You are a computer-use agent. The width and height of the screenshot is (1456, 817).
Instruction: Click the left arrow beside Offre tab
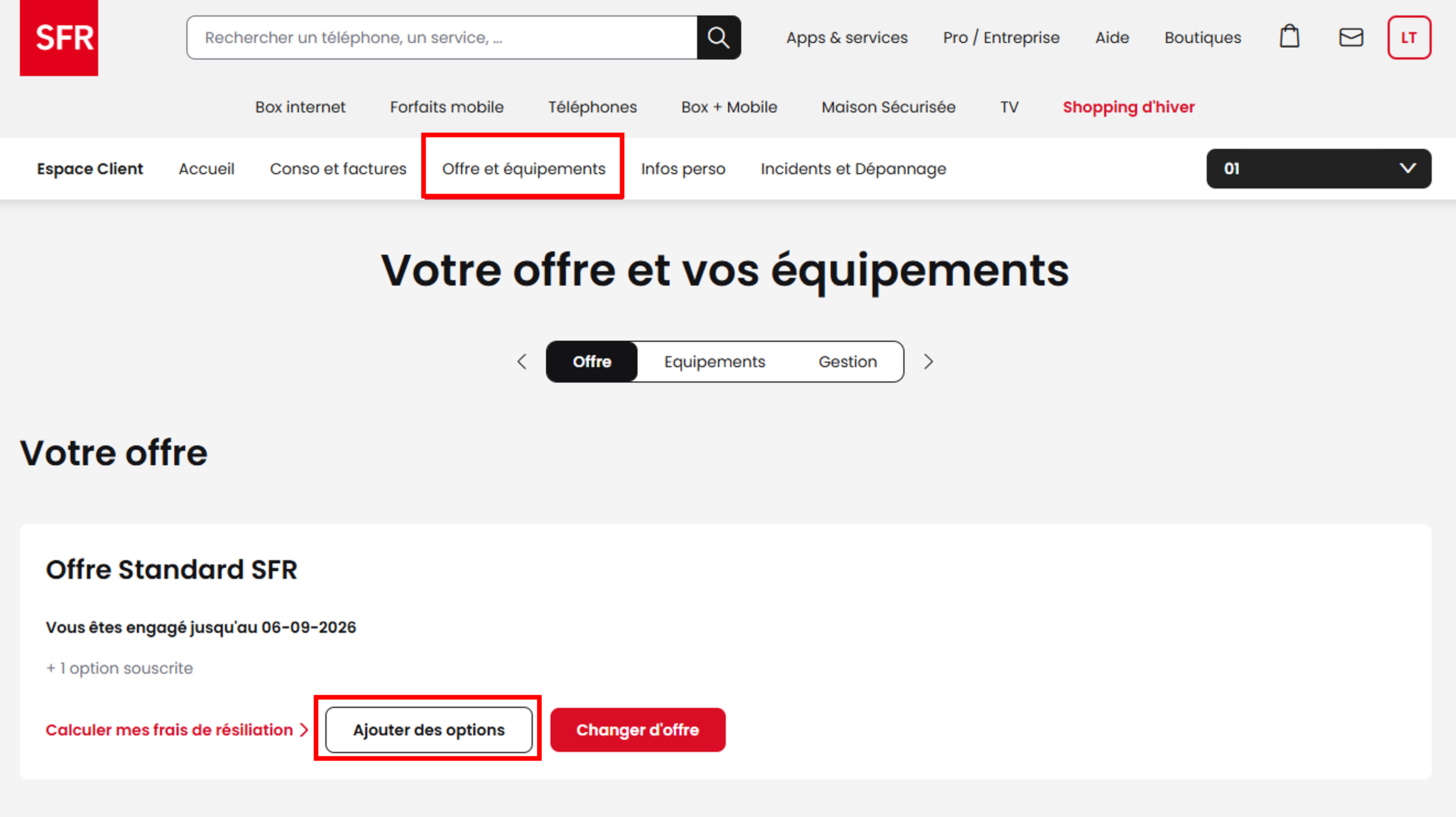pos(522,362)
